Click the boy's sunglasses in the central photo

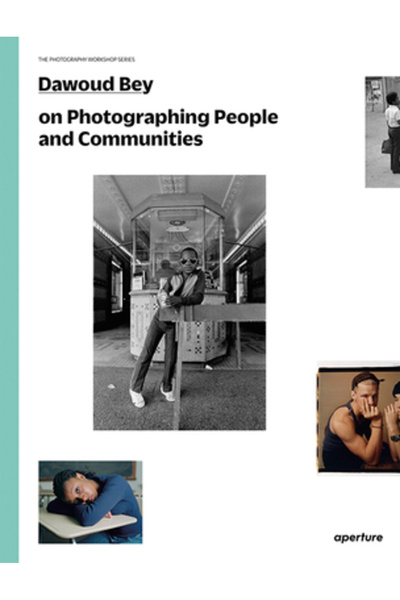(x=188, y=261)
